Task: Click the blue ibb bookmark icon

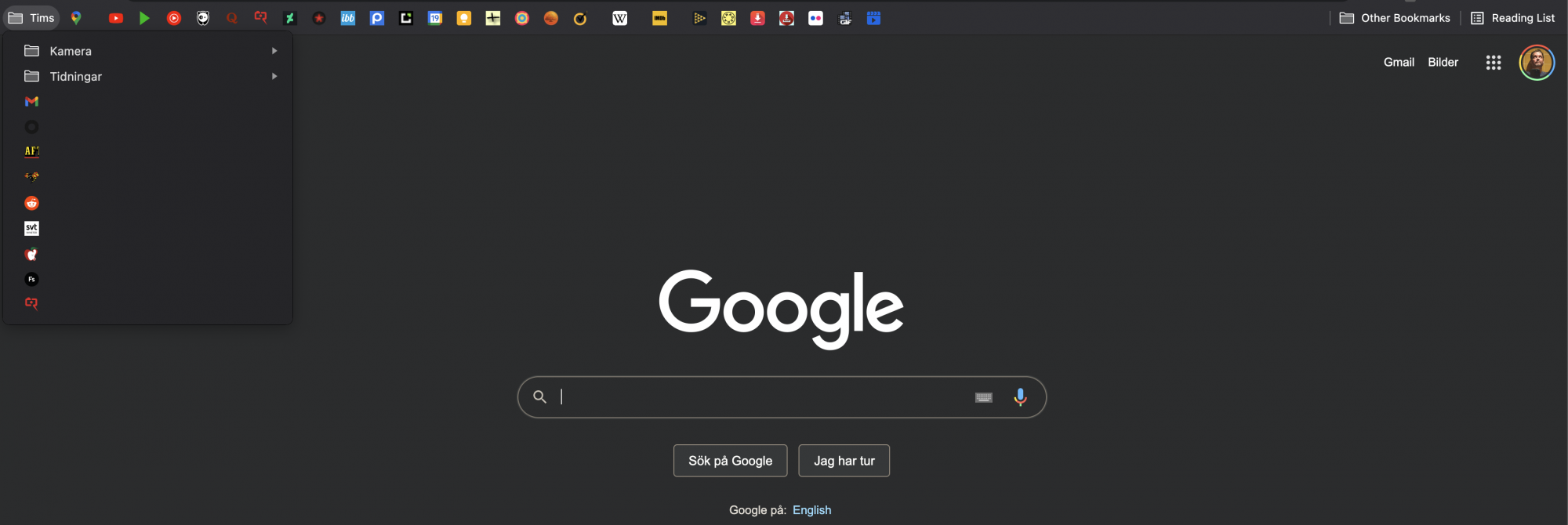Action: pyautogui.click(x=348, y=18)
